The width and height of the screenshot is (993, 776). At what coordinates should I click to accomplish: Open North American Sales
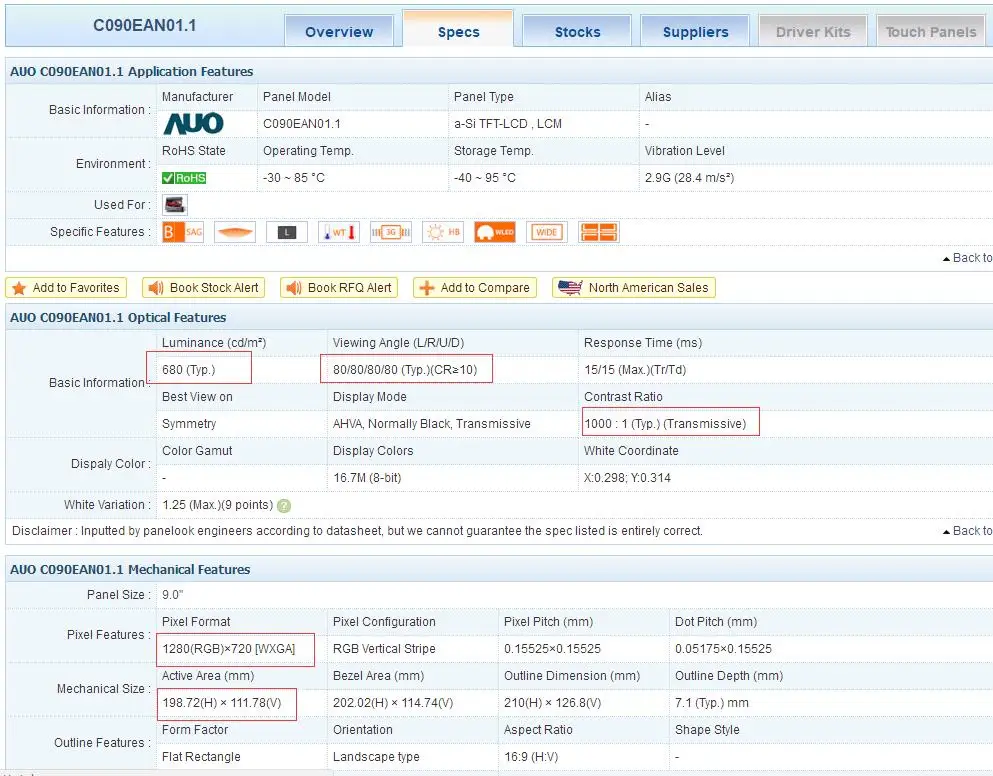pyautogui.click(x=634, y=288)
